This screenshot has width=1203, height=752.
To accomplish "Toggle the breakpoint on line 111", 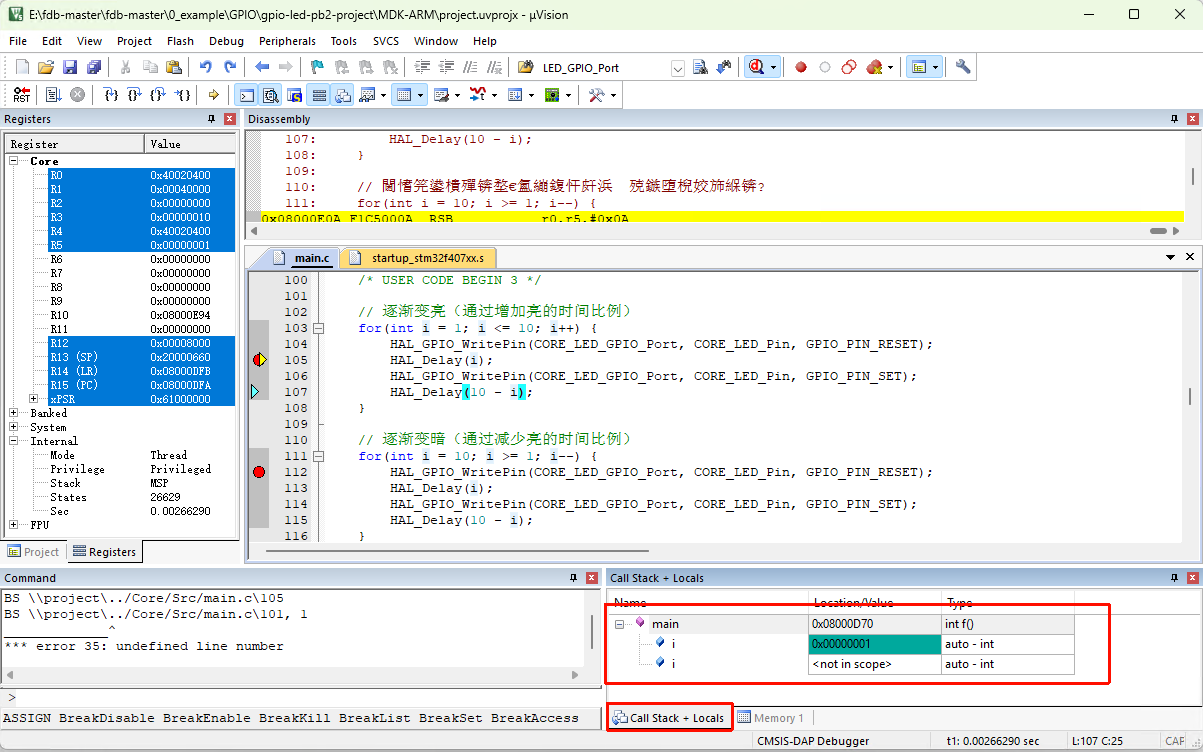I will point(259,472).
